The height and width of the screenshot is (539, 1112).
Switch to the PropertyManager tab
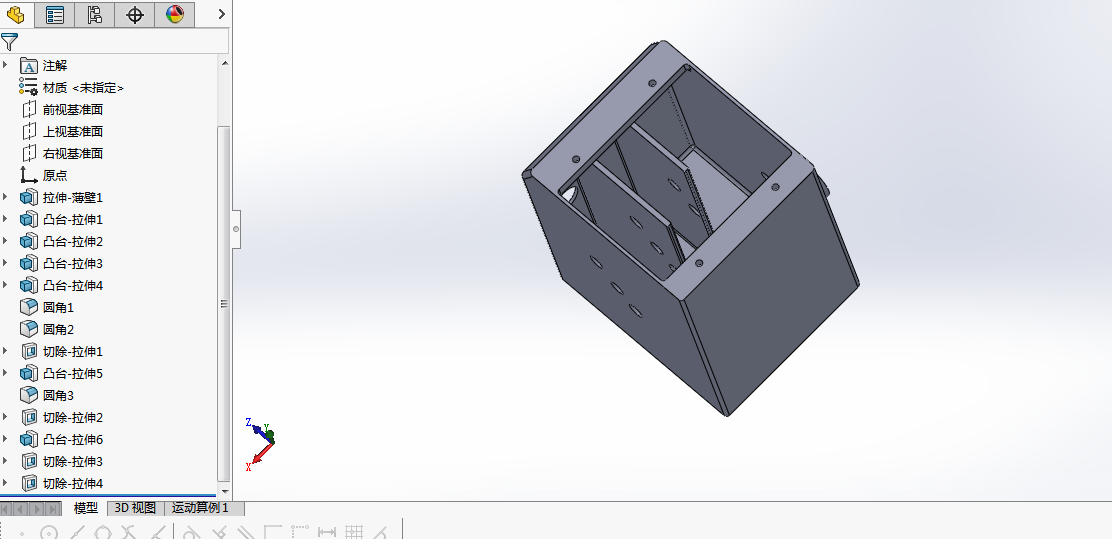(x=55, y=14)
